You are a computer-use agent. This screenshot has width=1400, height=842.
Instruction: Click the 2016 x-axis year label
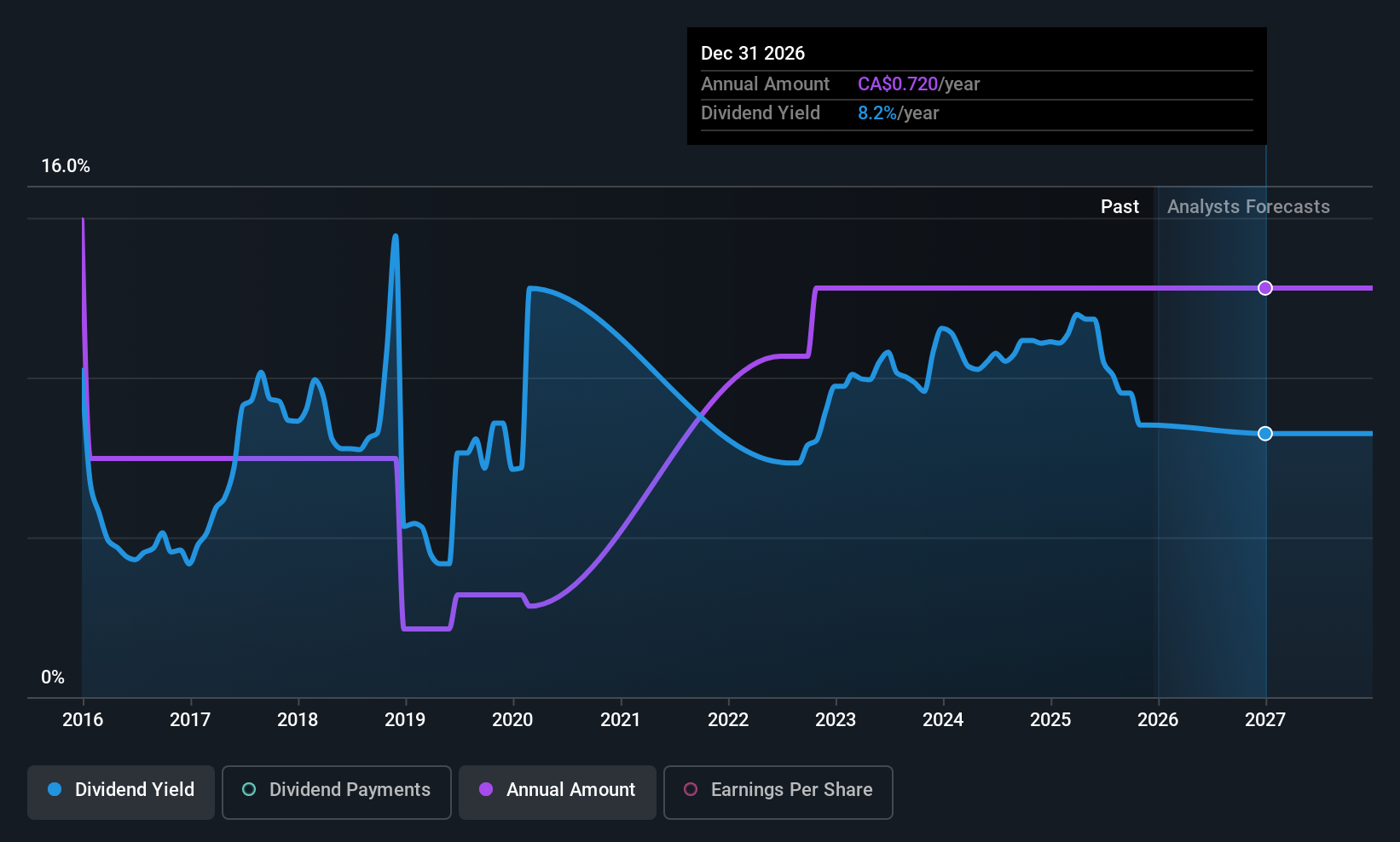click(83, 720)
